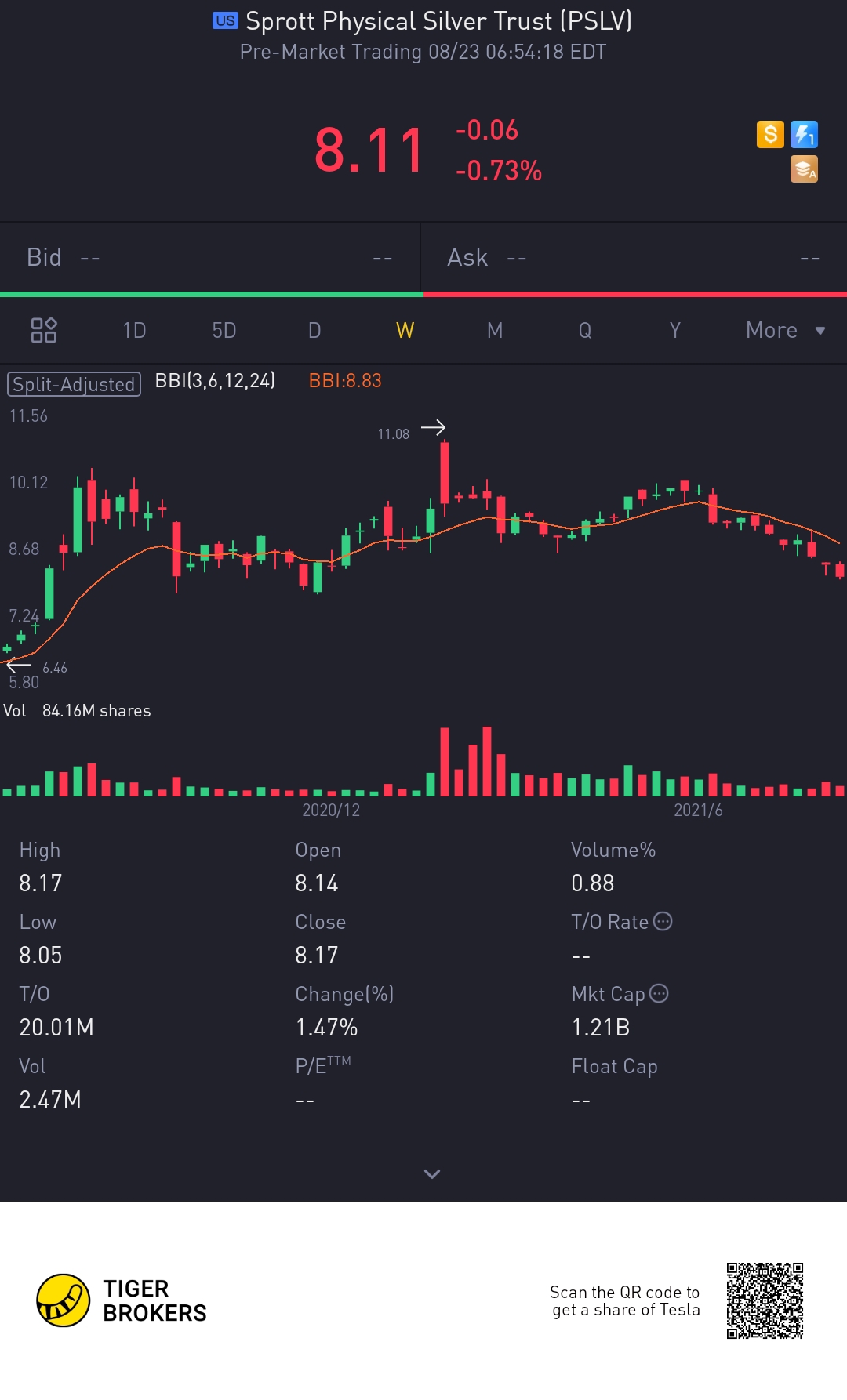Switch to the D daily chart
The width and height of the screenshot is (847, 1400).
click(314, 330)
